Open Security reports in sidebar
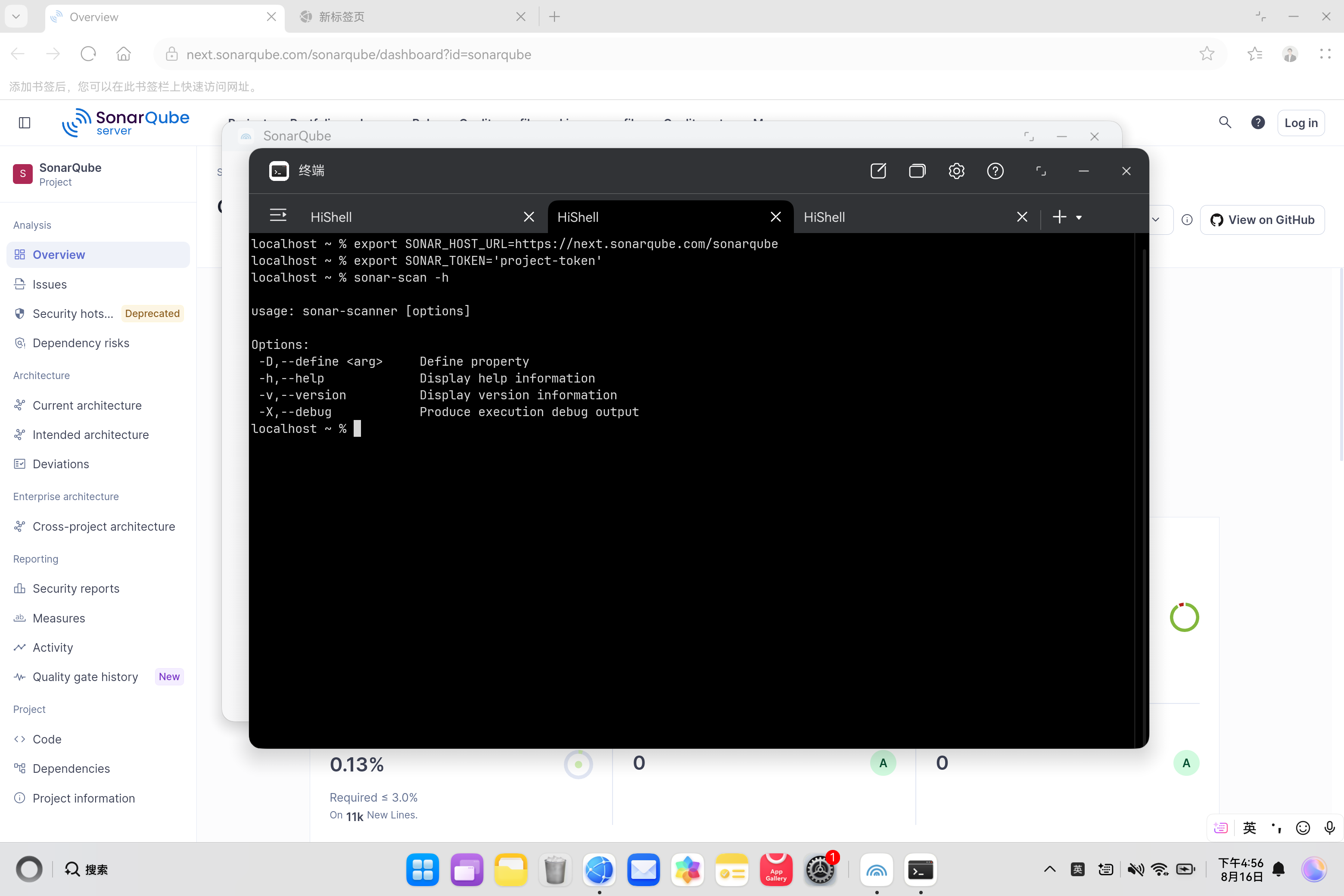The height and width of the screenshot is (896, 1344). click(98, 589)
